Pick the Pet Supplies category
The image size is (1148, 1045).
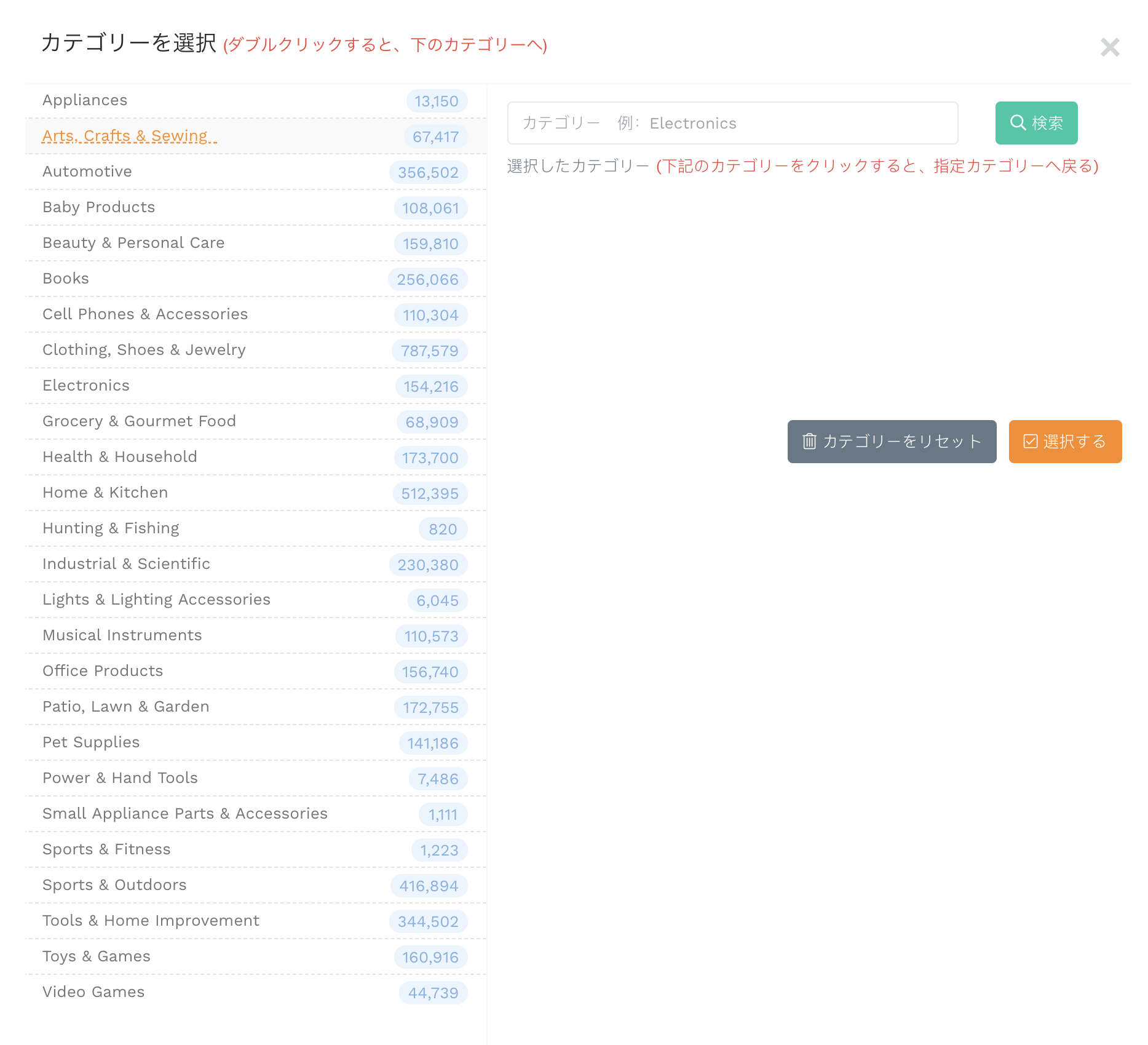tap(256, 743)
